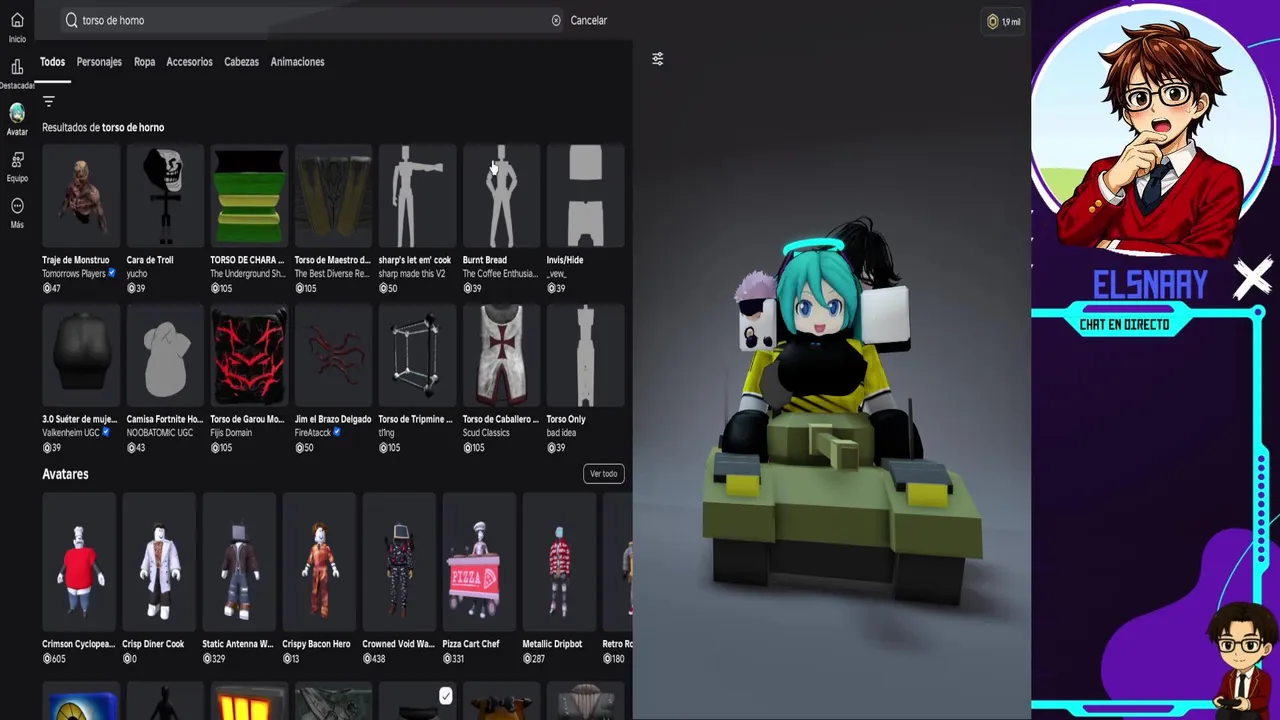This screenshot has width=1280, height=720.
Task: Open Static Antenna avatar thumbnail
Action: pyautogui.click(x=239, y=563)
